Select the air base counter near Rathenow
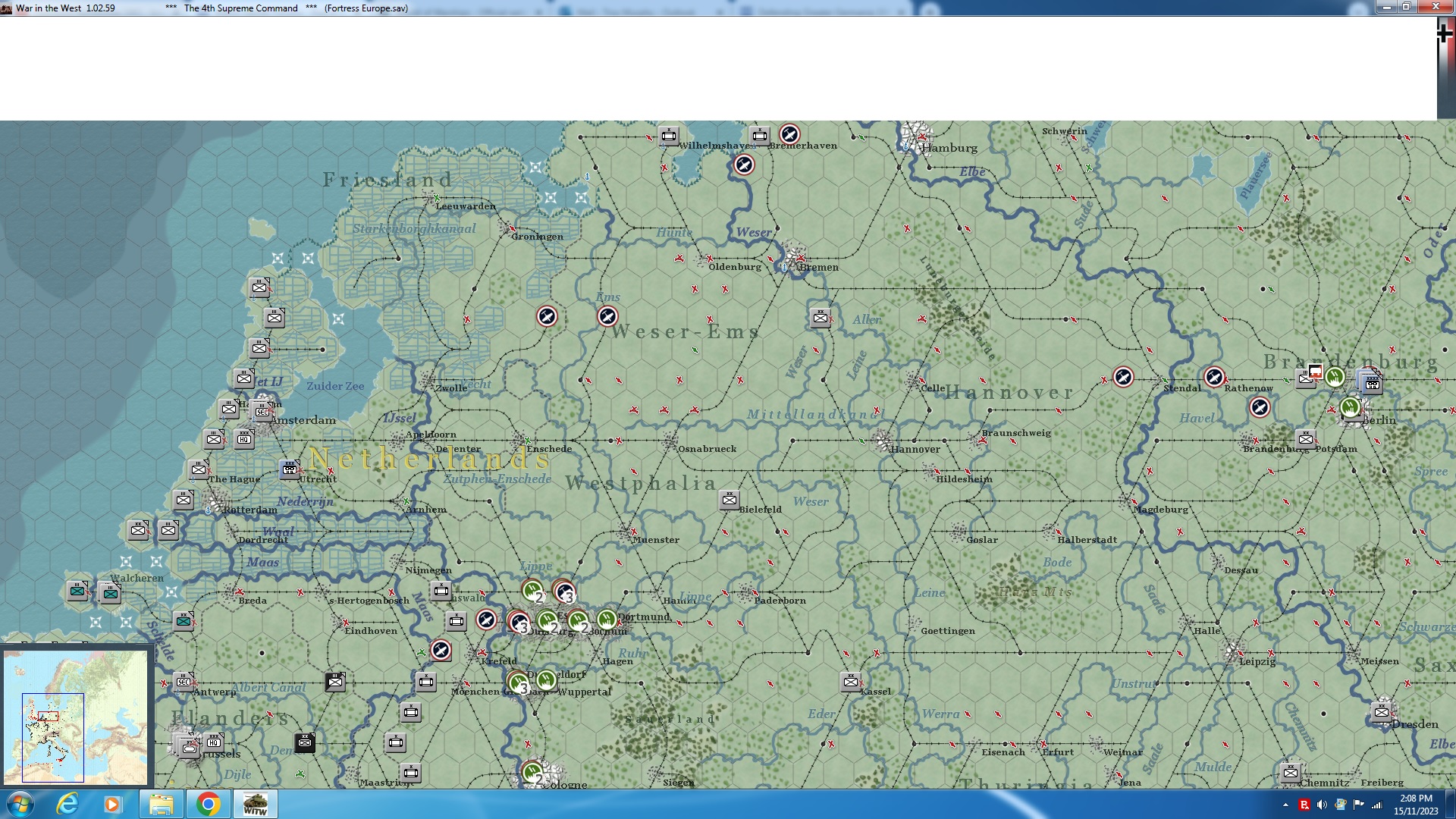Screen dimensions: 1456x819 pos(1213,377)
